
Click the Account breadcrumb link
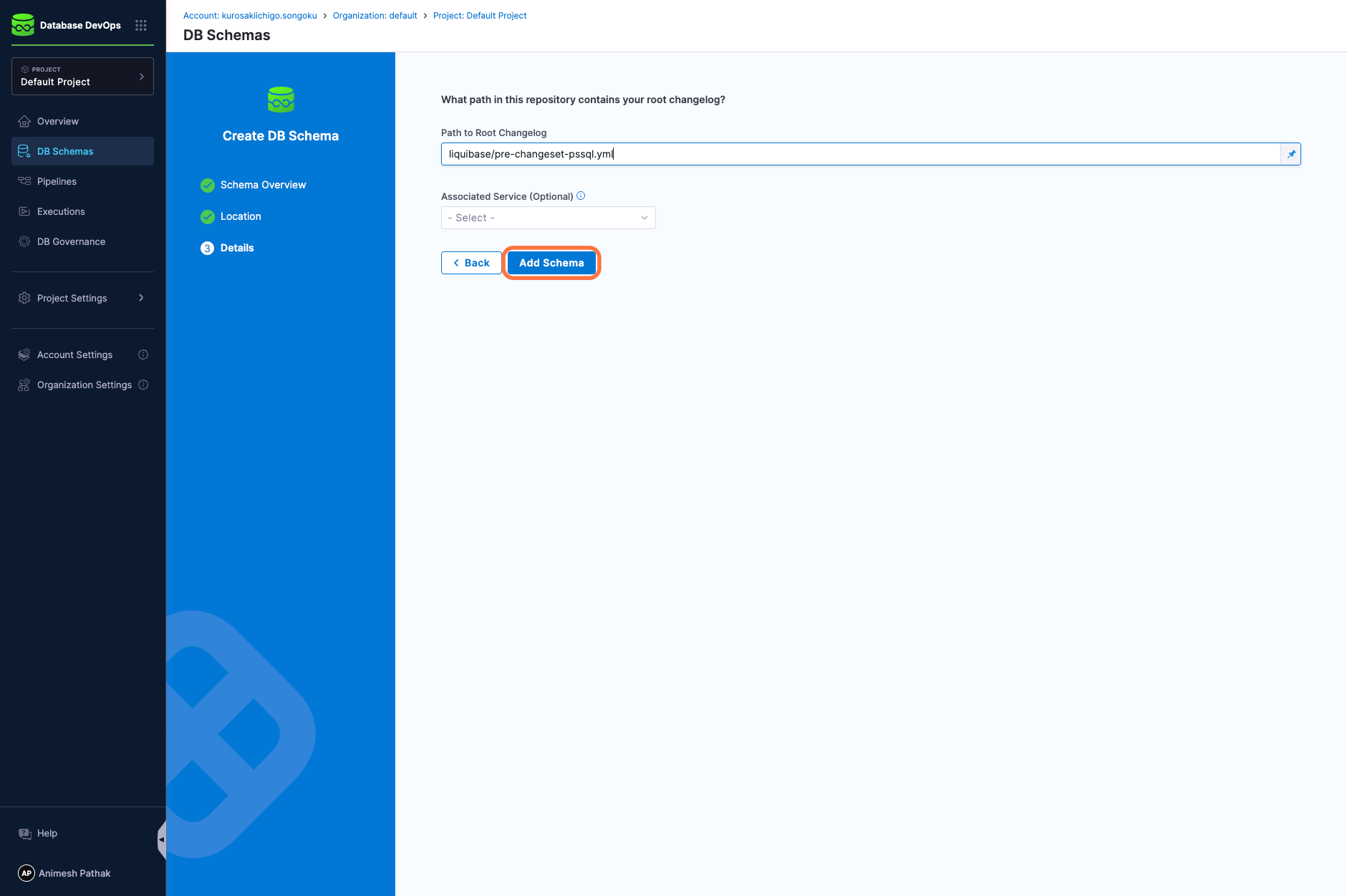point(250,16)
